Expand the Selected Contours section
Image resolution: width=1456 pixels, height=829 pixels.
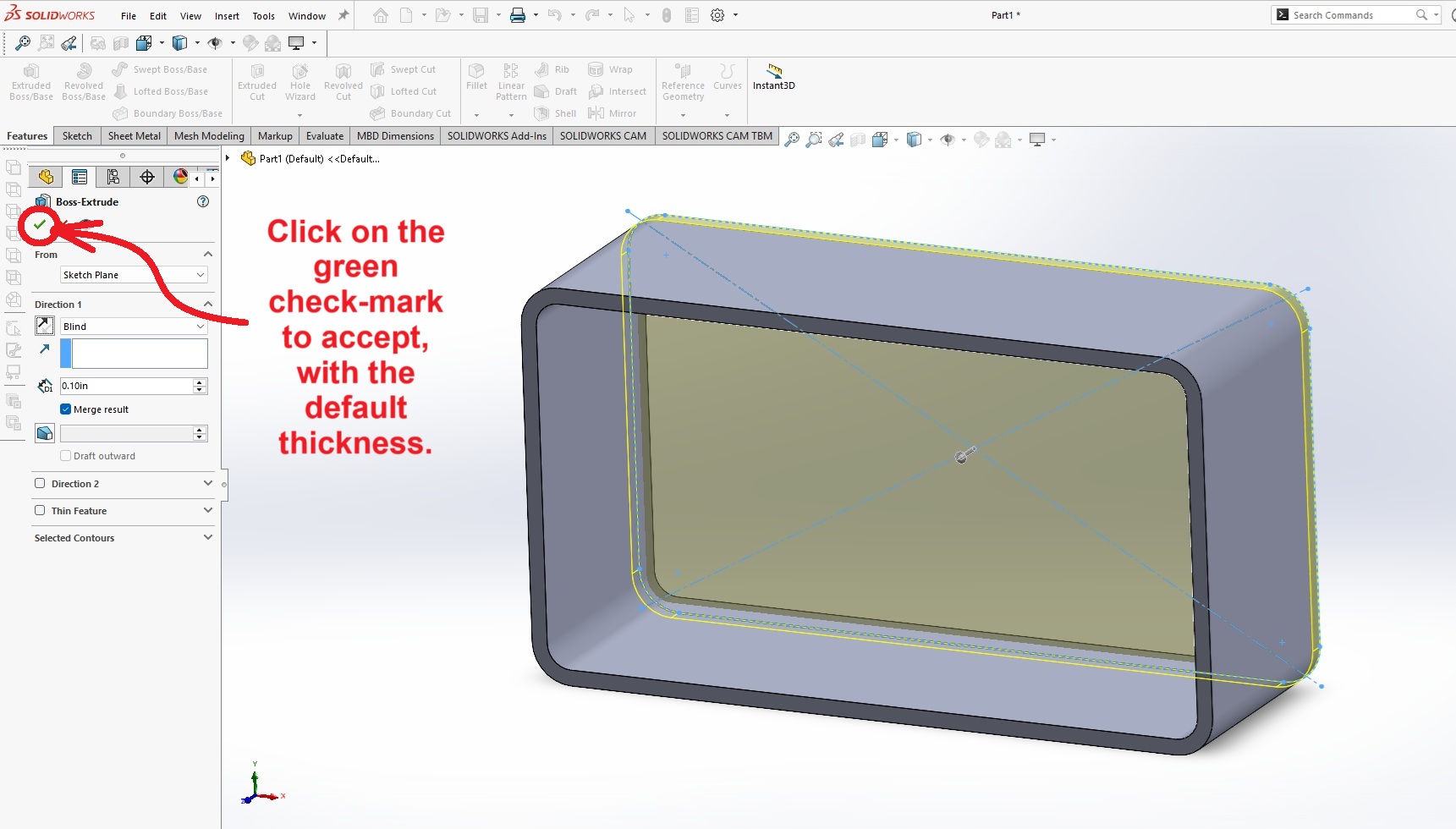point(207,538)
